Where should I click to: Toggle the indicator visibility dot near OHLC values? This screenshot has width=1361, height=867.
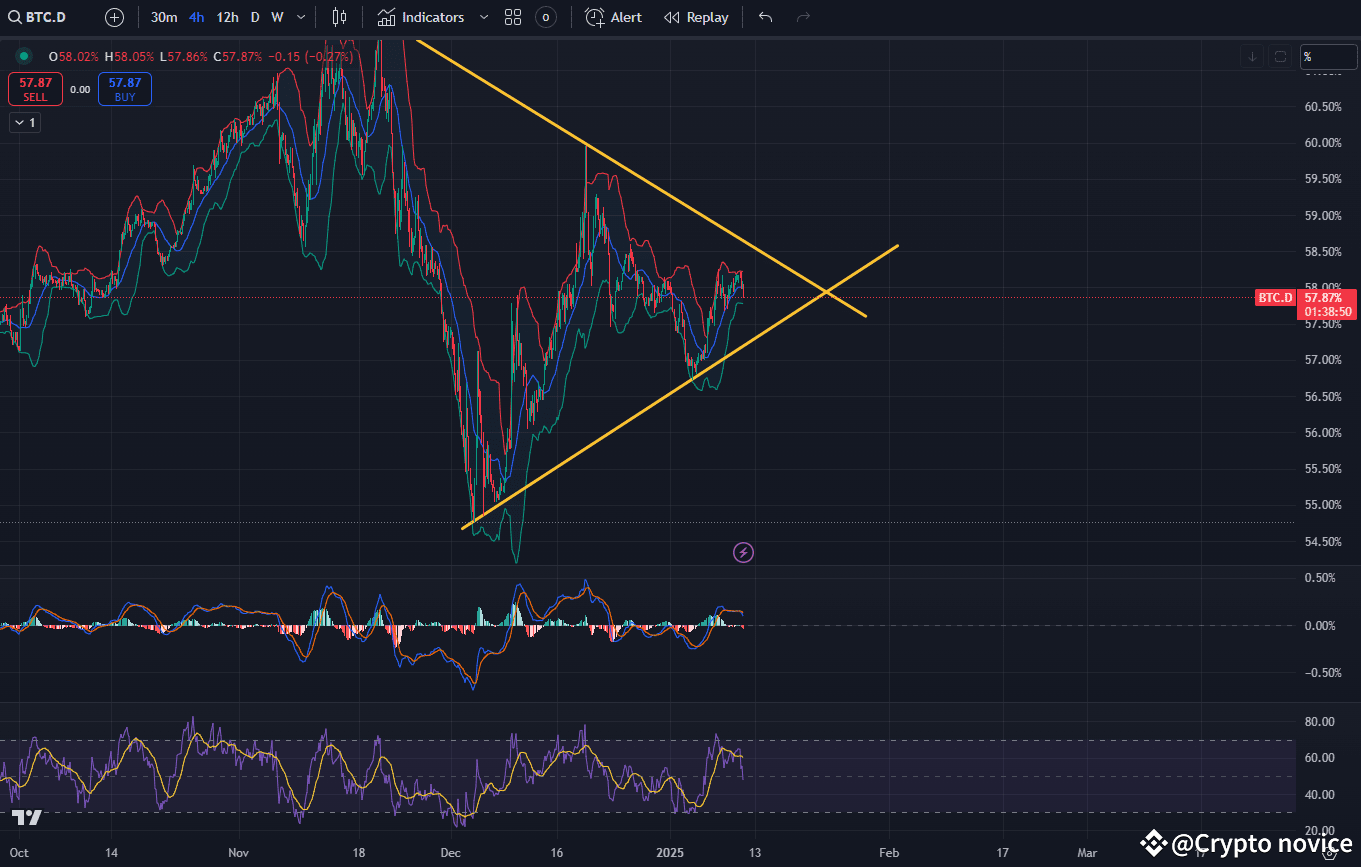tap(23, 56)
